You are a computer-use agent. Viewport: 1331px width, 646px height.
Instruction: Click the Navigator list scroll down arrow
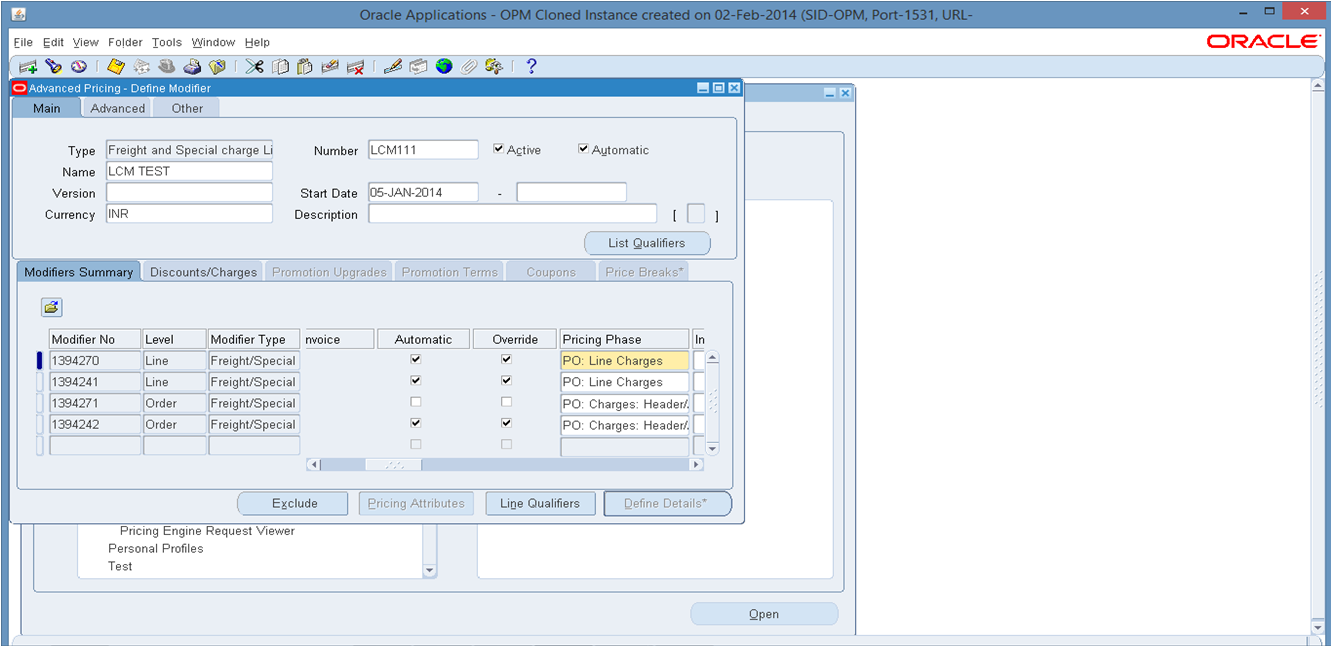click(430, 571)
